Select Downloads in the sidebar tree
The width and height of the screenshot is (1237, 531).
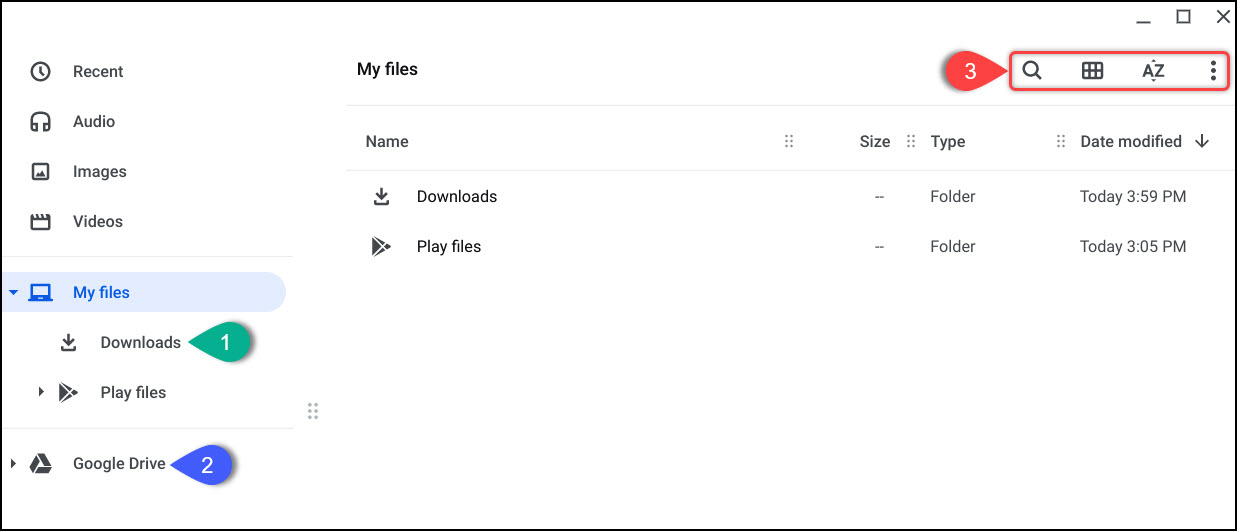click(140, 342)
